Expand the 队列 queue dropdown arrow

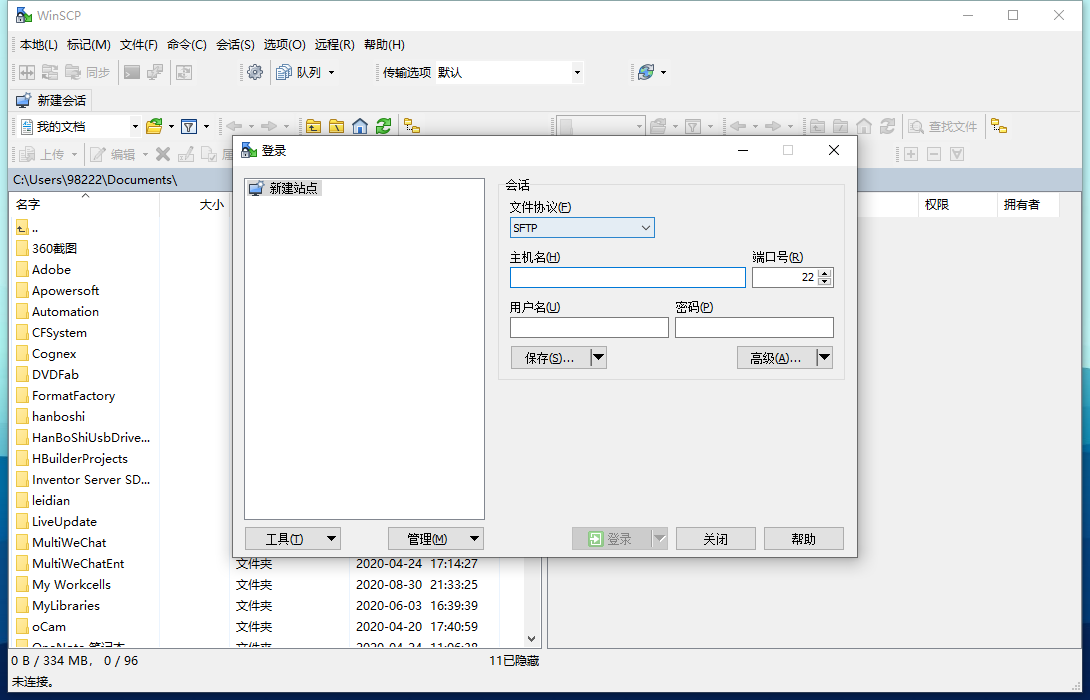click(x=332, y=72)
